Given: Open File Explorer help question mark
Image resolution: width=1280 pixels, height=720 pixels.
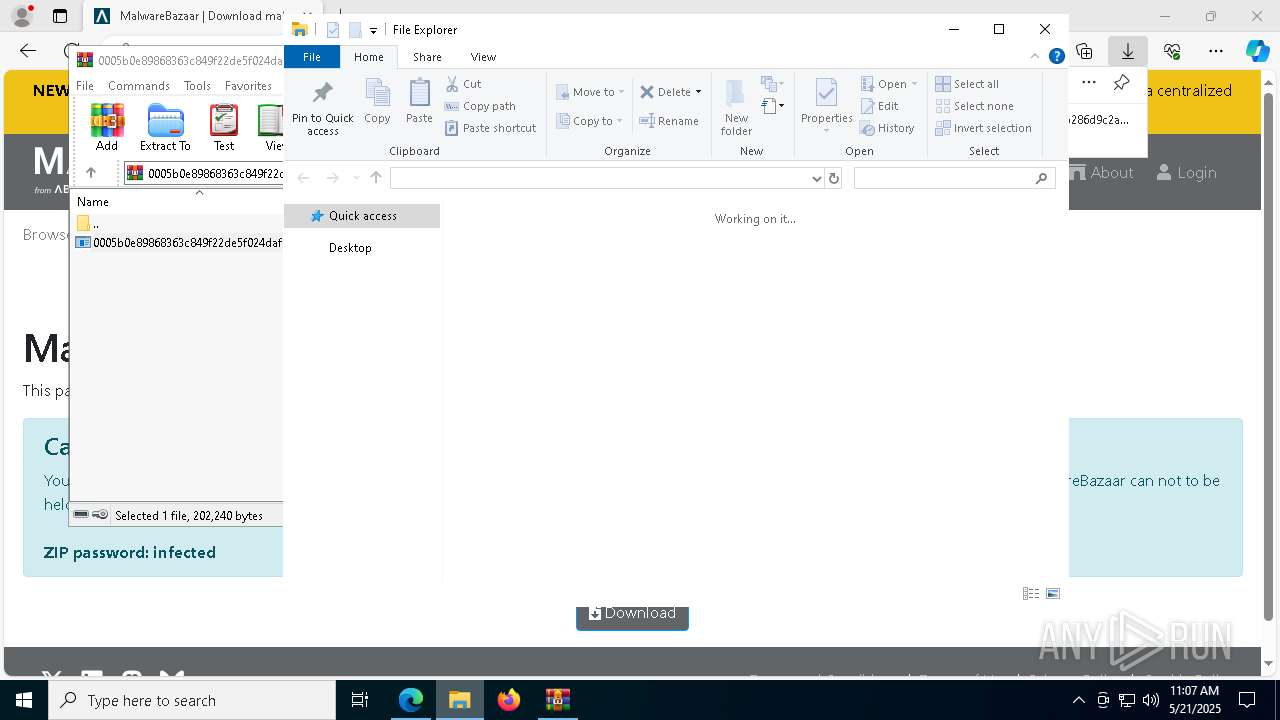Looking at the screenshot, I should coord(1056,57).
